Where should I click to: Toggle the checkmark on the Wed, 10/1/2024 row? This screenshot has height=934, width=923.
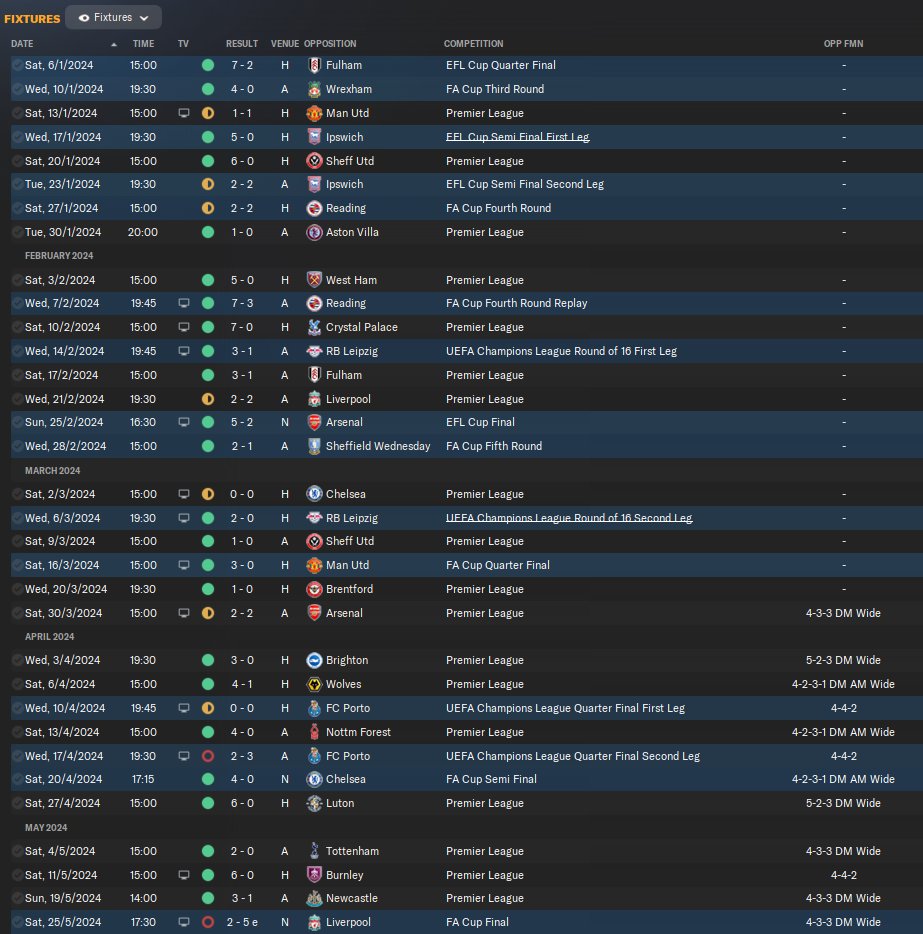point(17,89)
